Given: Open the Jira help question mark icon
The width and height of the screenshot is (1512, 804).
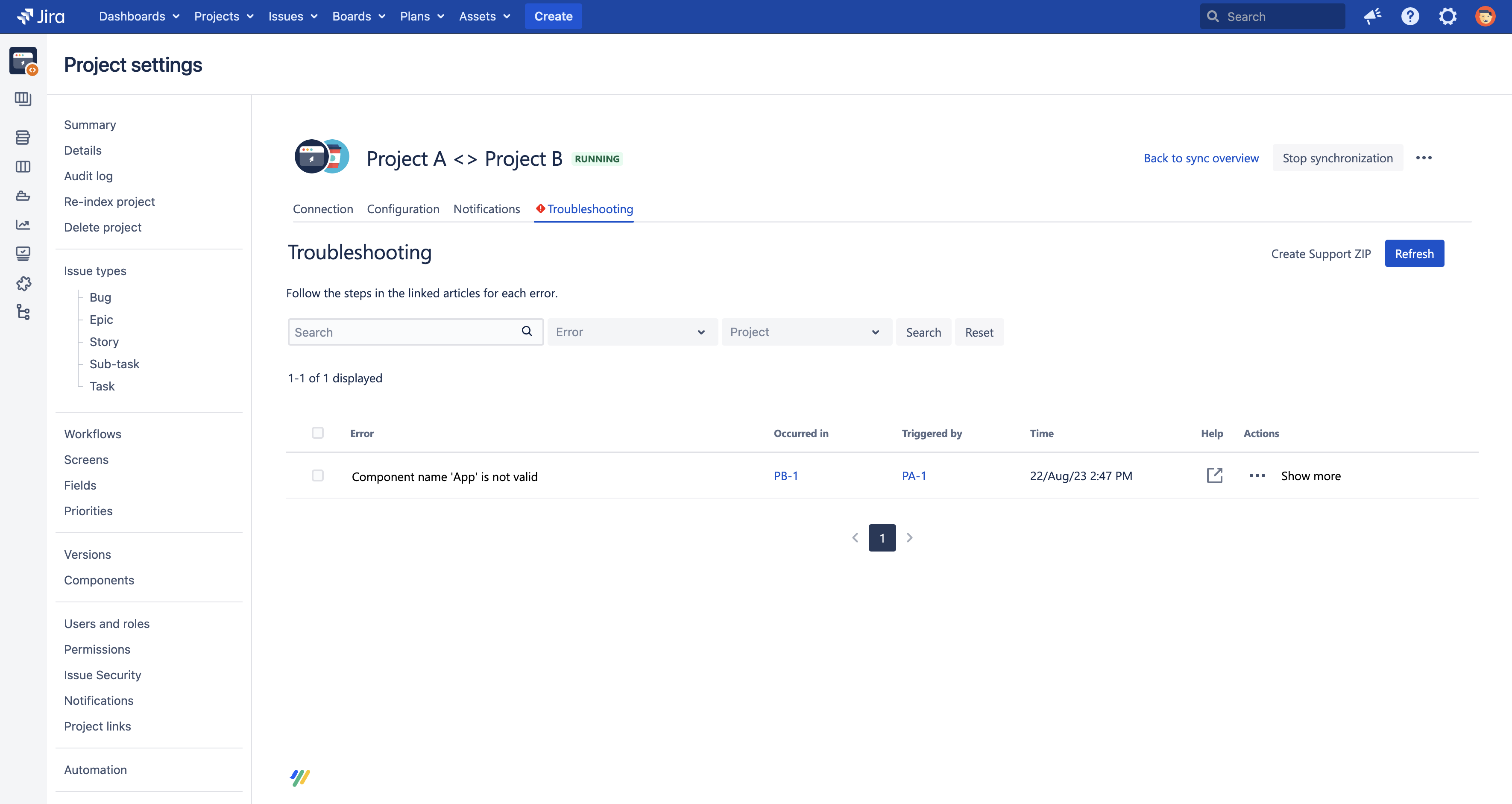Looking at the screenshot, I should (x=1410, y=16).
